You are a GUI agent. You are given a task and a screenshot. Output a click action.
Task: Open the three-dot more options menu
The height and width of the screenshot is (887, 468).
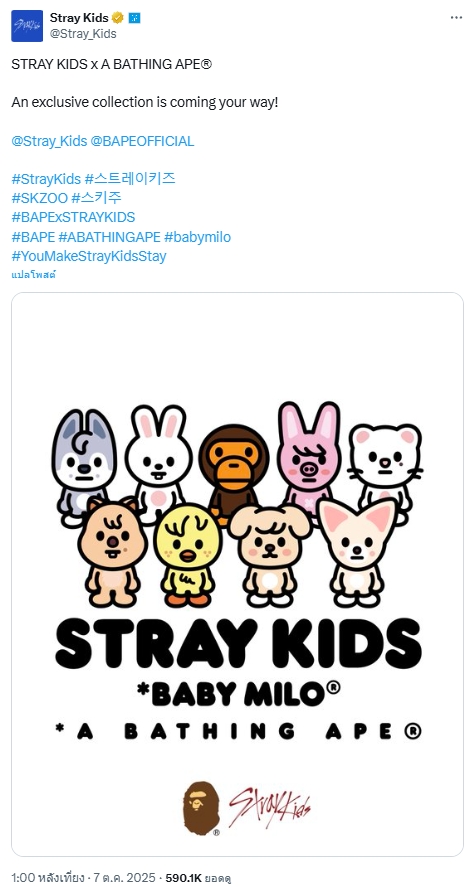click(x=456, y=18)
